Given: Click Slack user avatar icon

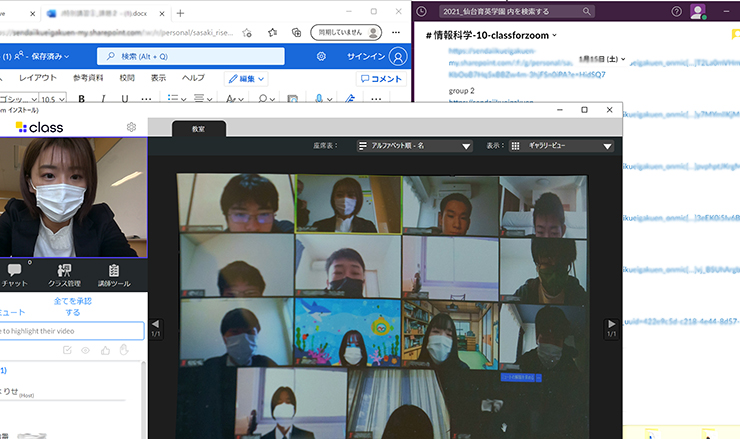Looking at the screenshot, I should 698,11.
